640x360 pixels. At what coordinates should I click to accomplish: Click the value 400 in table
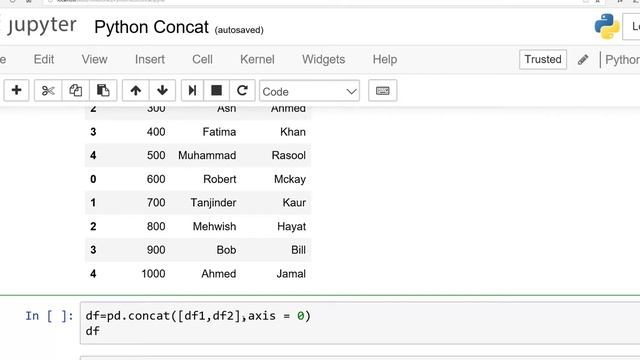(x=156, y=132)
